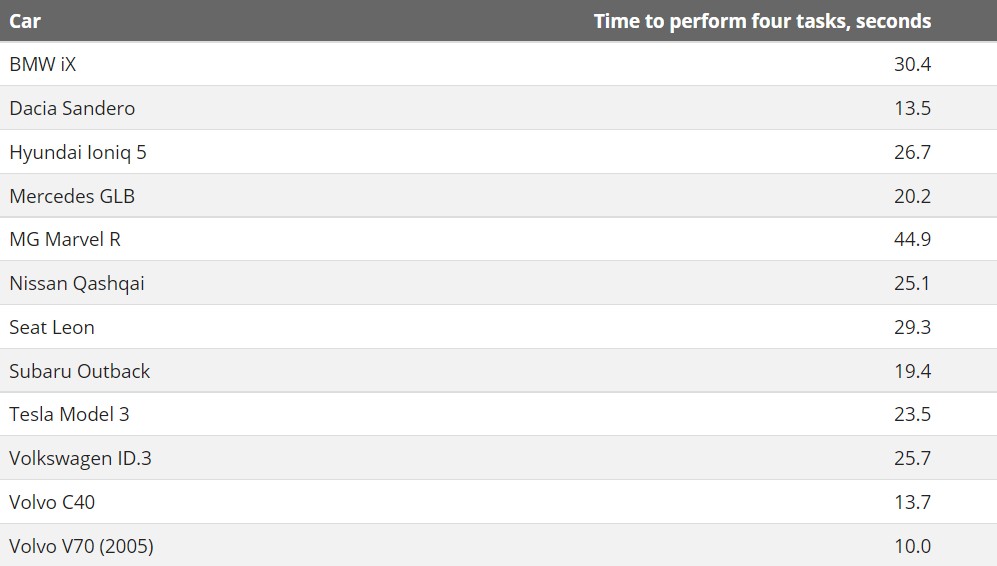Select the Volvo C40 cell

coord(52,502)
